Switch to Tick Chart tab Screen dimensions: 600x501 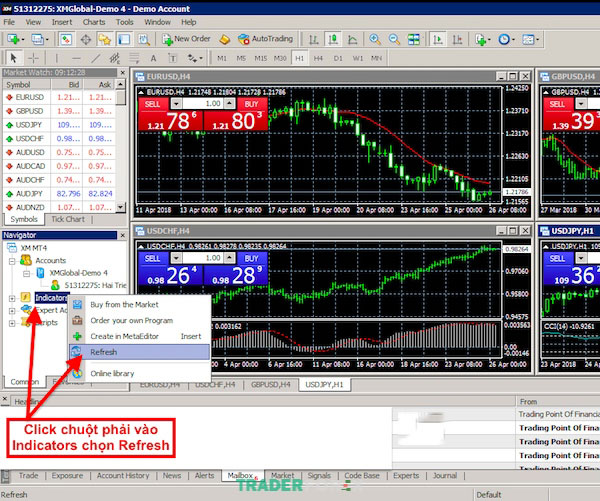(x=68, y=219)
